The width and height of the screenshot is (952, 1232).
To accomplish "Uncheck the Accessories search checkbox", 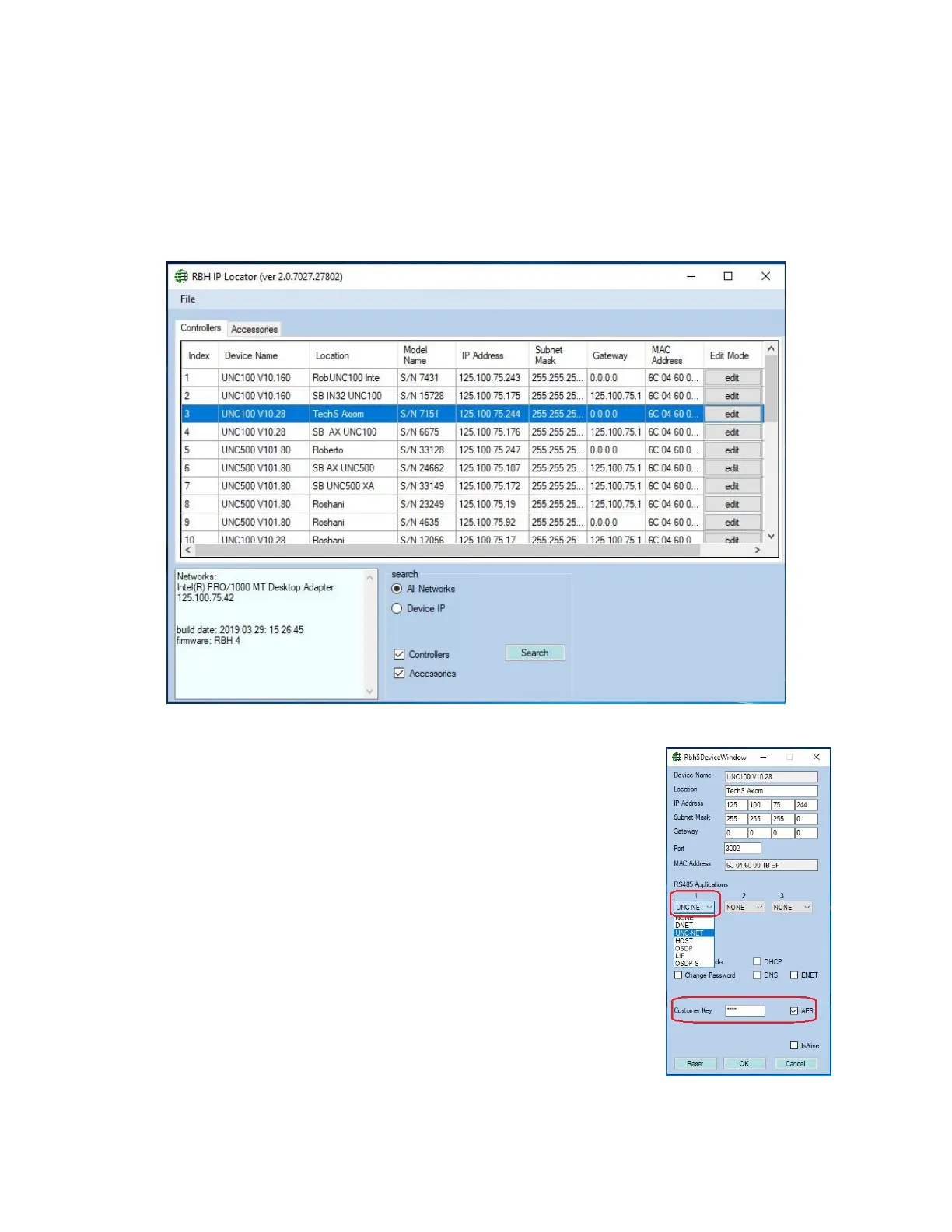I will click(x=399, y=673).
